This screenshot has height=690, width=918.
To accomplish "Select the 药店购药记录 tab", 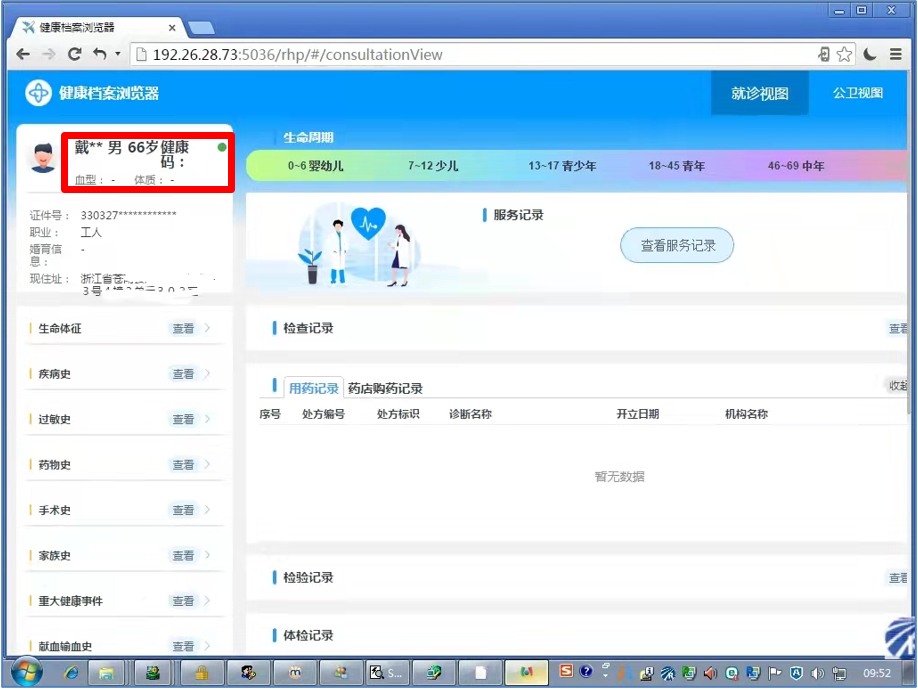I will click(385, 388).
